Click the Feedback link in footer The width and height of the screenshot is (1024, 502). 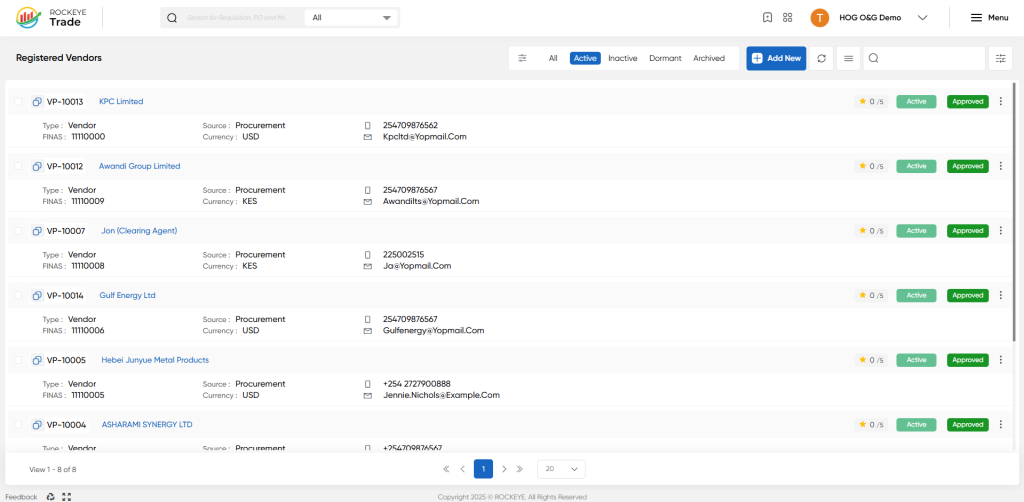[22, 497]
